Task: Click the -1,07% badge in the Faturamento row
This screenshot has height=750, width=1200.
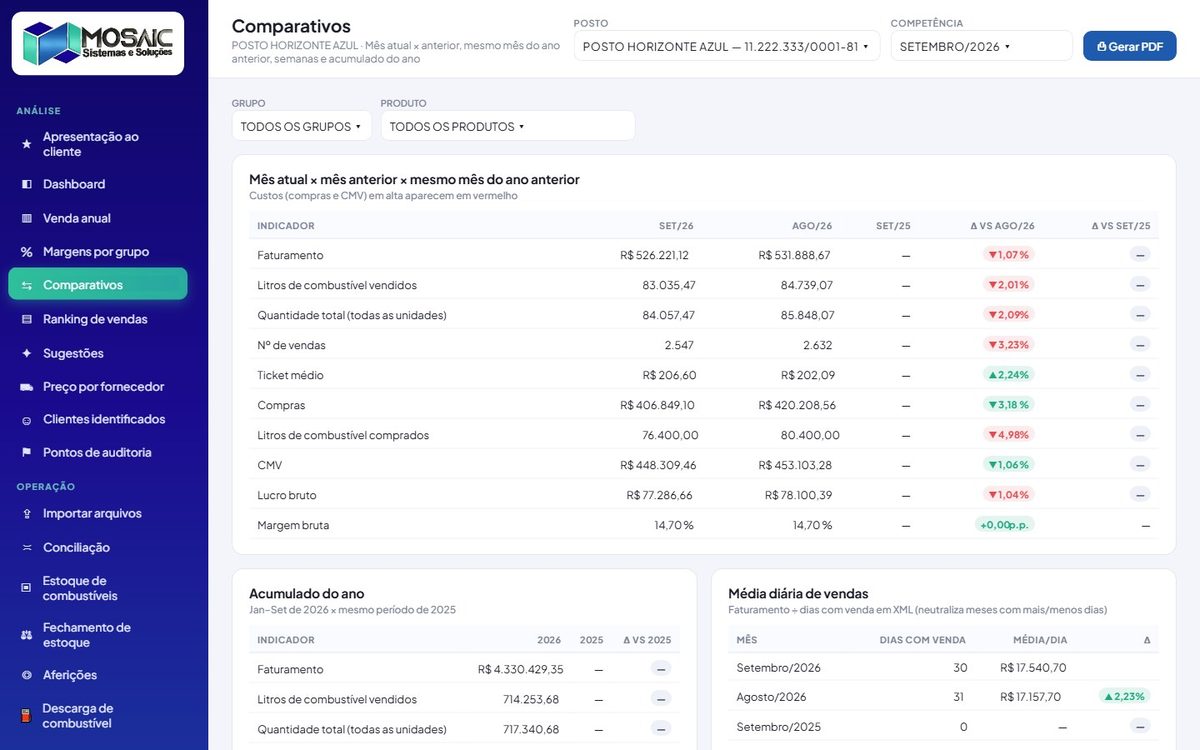Action: [x=1008, y=255]
